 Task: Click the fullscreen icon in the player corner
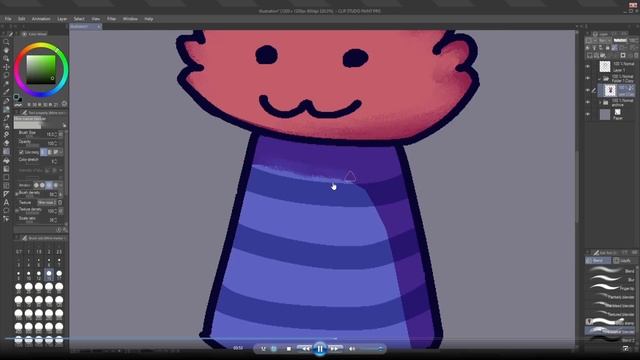pos(626,348)
